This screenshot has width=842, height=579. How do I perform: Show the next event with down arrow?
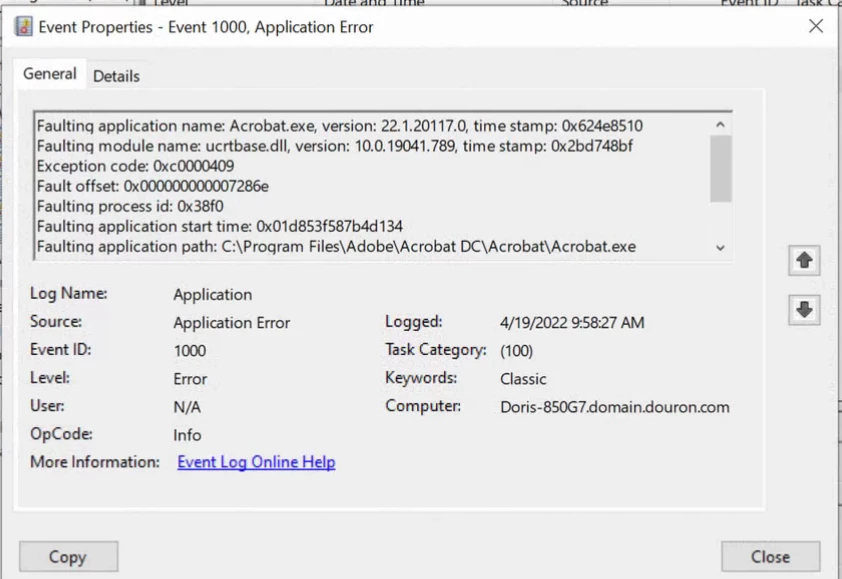(804, 310)
